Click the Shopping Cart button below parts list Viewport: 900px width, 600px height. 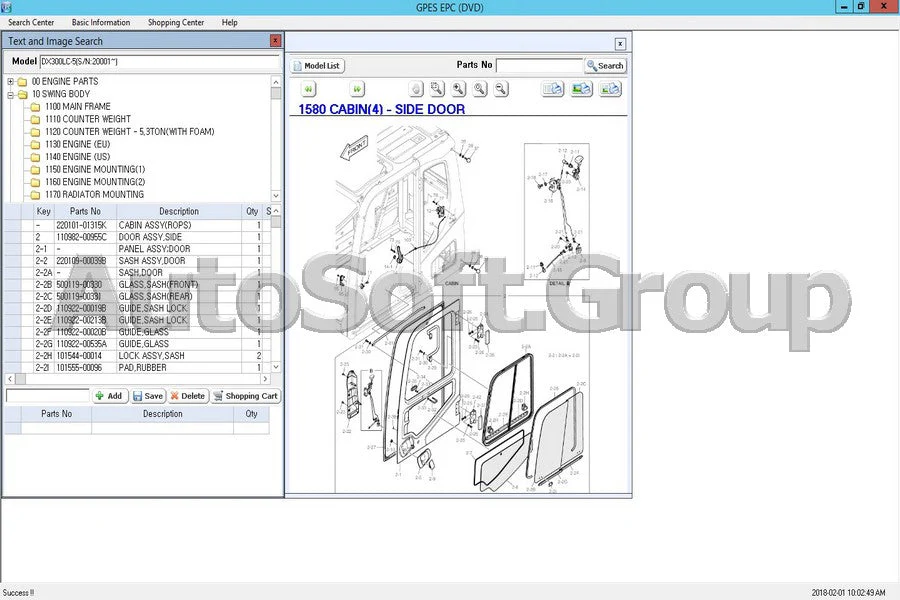(x=245, y=395)
